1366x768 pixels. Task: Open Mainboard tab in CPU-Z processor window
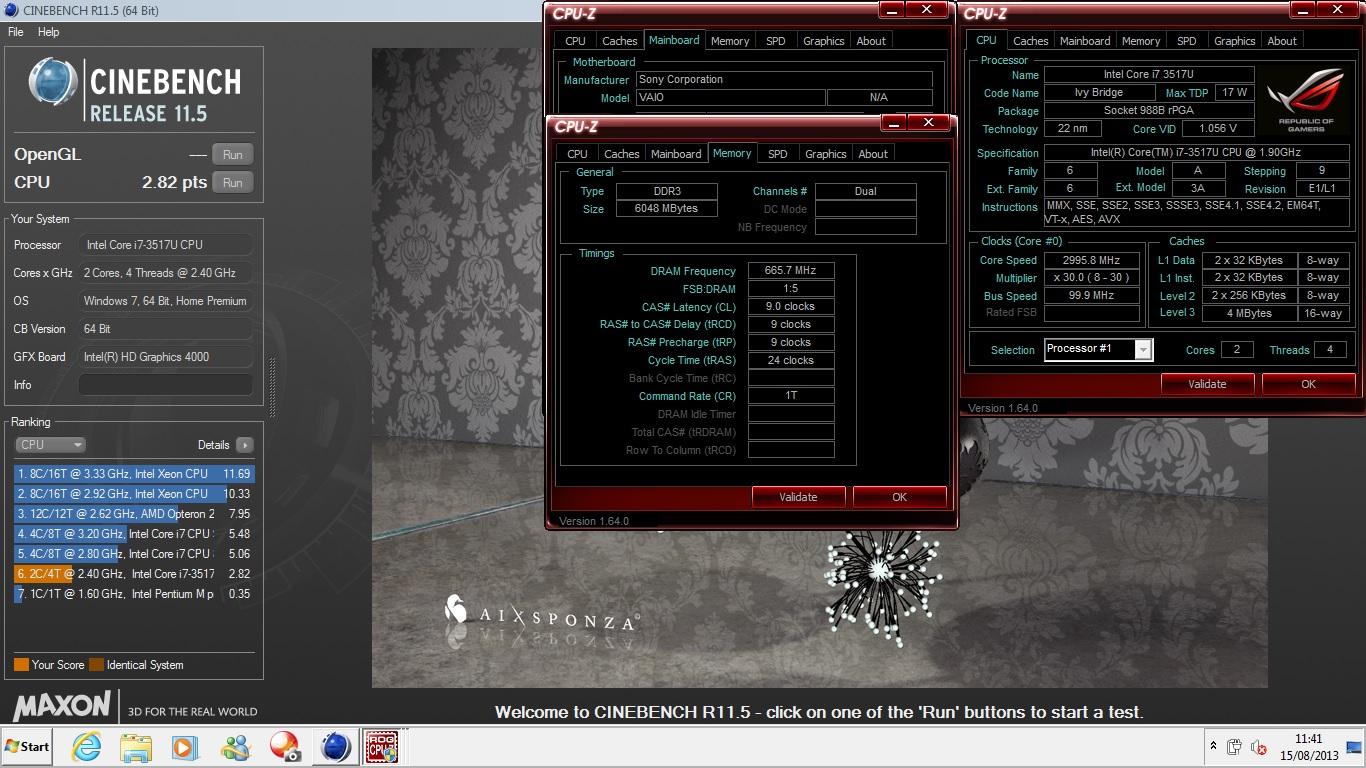coord(1085,41)
